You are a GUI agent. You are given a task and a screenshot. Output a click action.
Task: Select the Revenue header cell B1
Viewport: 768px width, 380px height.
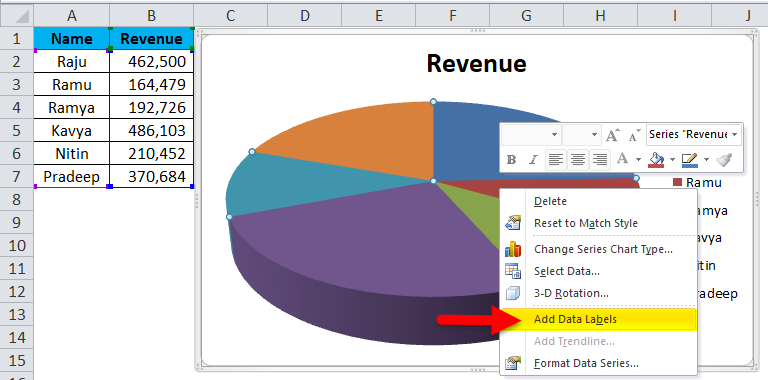(151, 38)
